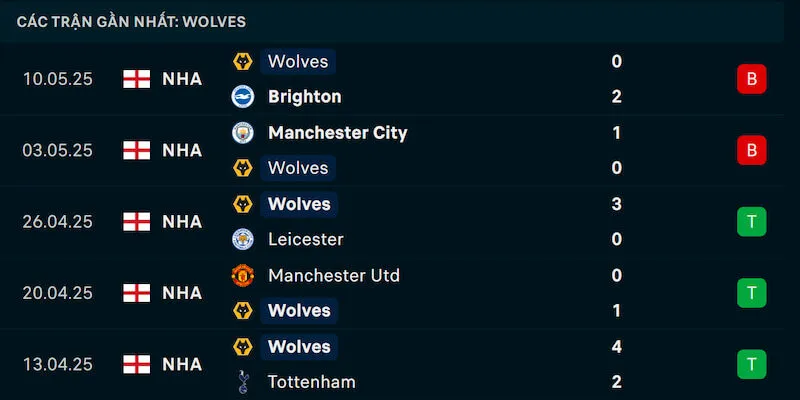The height and width of the screenshot is (400, 800).
Task: Click green T badge for Manchester Utd match
Action: point(751,293)
